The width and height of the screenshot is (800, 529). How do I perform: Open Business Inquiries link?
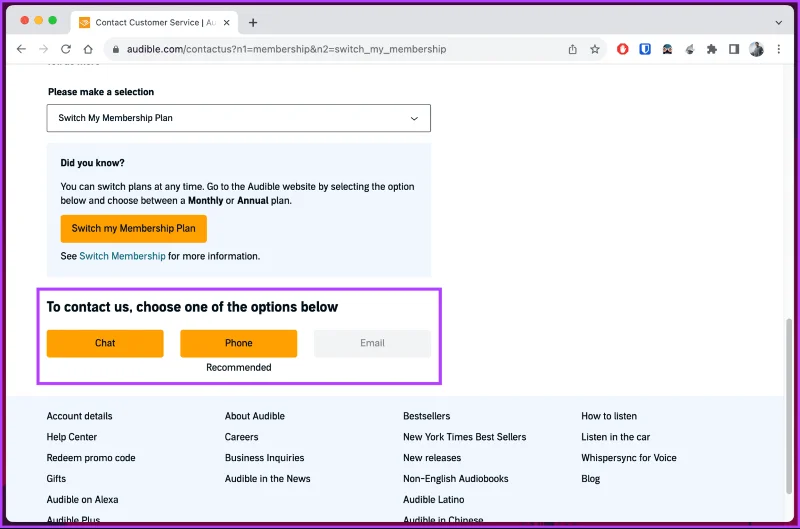(265, 458)
